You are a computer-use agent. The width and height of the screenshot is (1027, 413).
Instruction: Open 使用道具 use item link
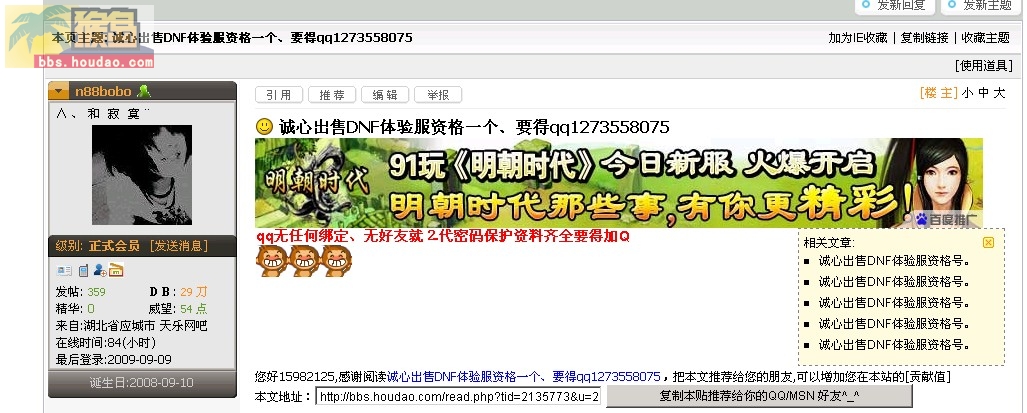coord(984,65)
